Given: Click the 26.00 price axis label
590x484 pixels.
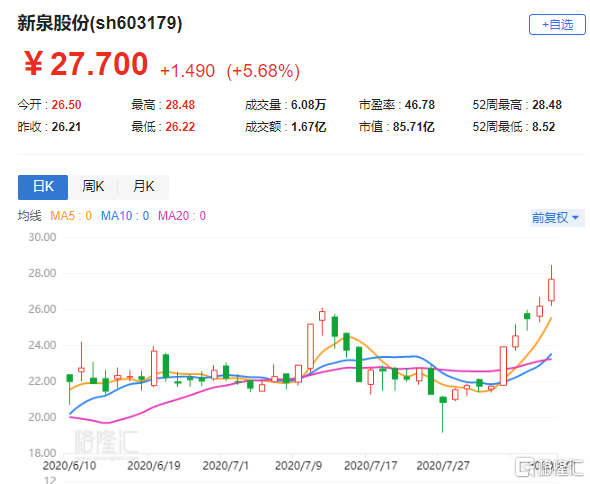Looking at the screenshot, I should (42, 309).
